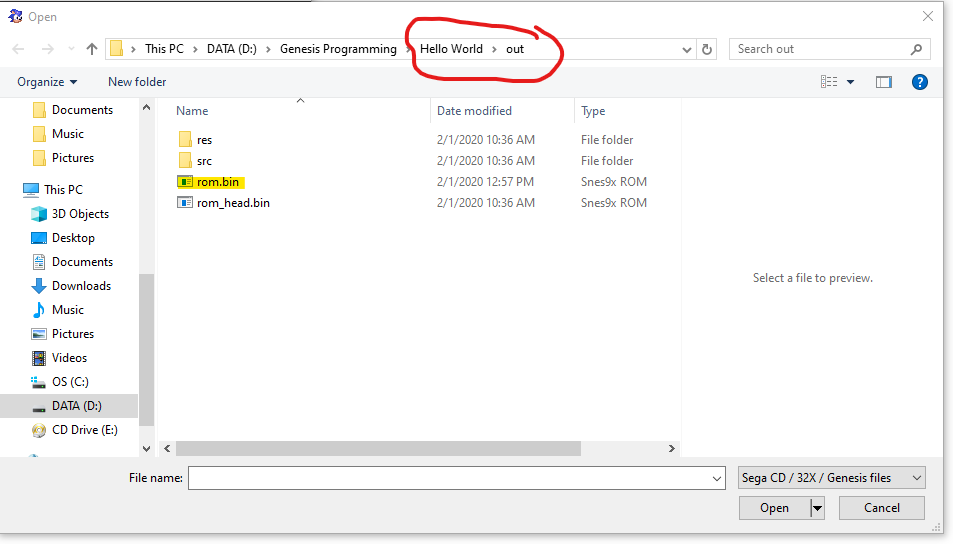Click the Open button split arrow

[x=817, y=508]
